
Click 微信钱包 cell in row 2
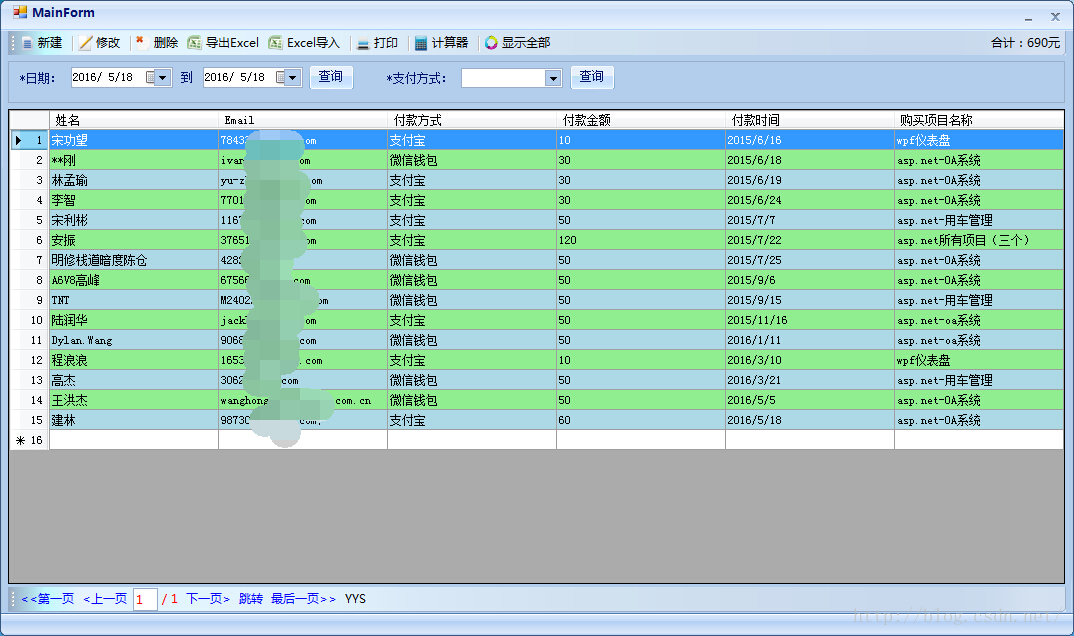click(472, 160)
